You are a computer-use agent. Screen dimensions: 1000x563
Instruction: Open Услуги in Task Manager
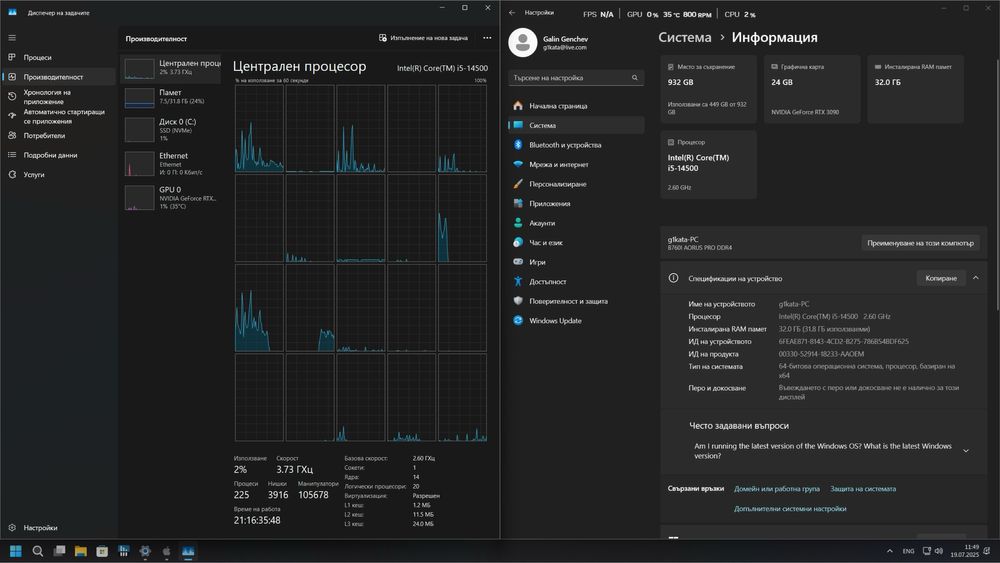59,174
